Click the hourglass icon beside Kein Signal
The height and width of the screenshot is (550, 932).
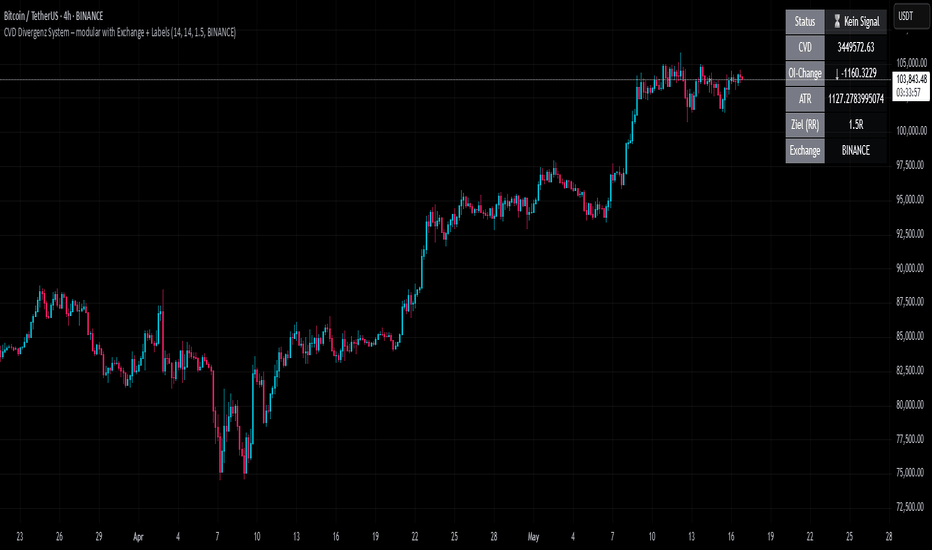tap(837, 21)
